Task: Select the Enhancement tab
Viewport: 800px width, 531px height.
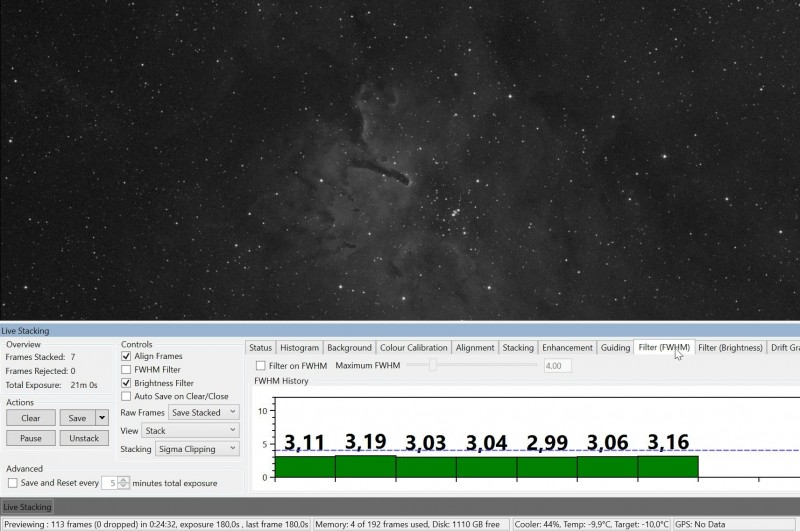Action: pyautogui.click(x=567, y=347)
